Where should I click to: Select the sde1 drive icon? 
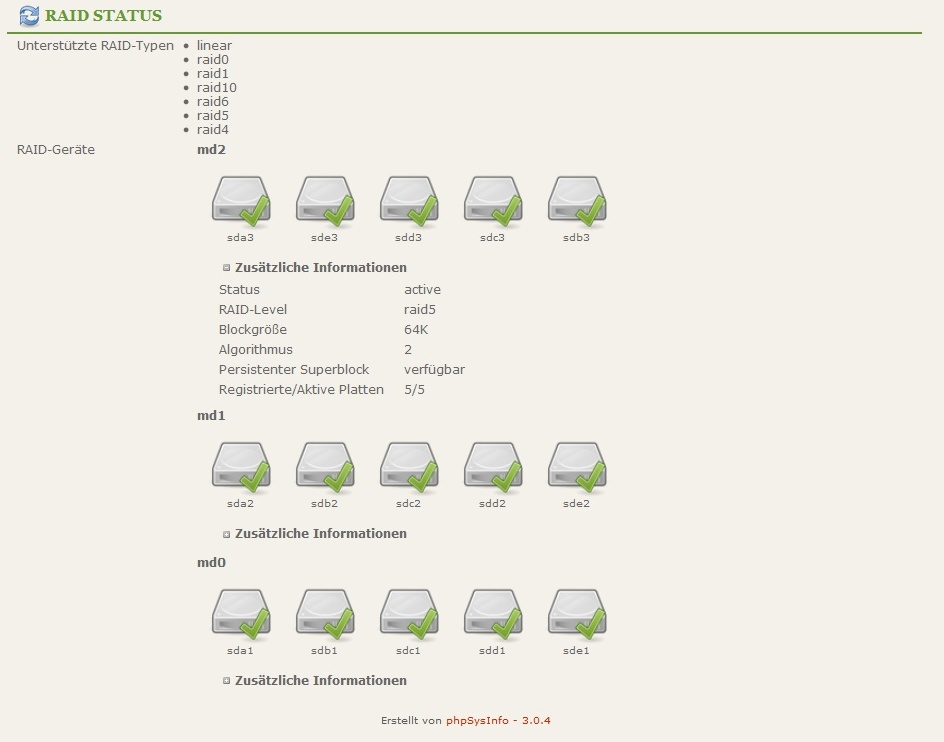pos(577,614)
